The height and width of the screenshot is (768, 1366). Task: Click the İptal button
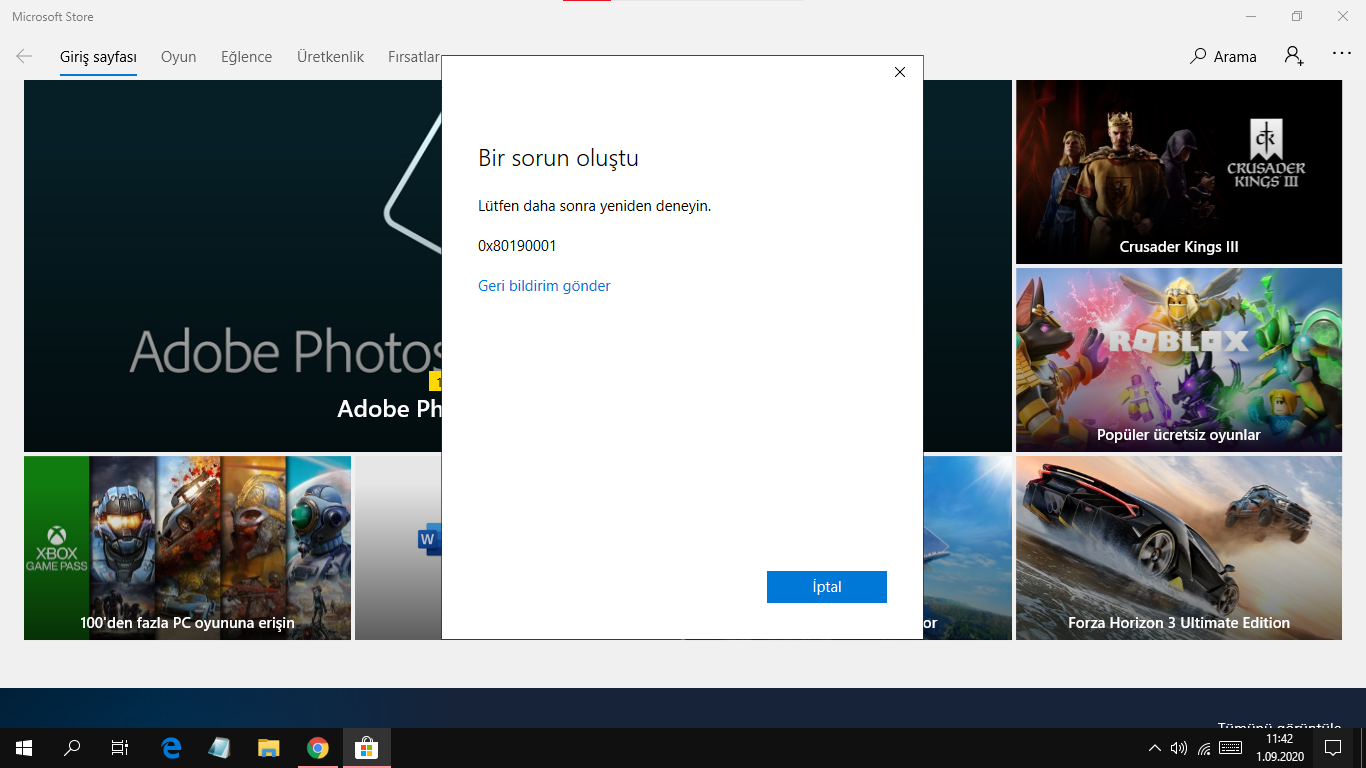[x=827, y=587]
